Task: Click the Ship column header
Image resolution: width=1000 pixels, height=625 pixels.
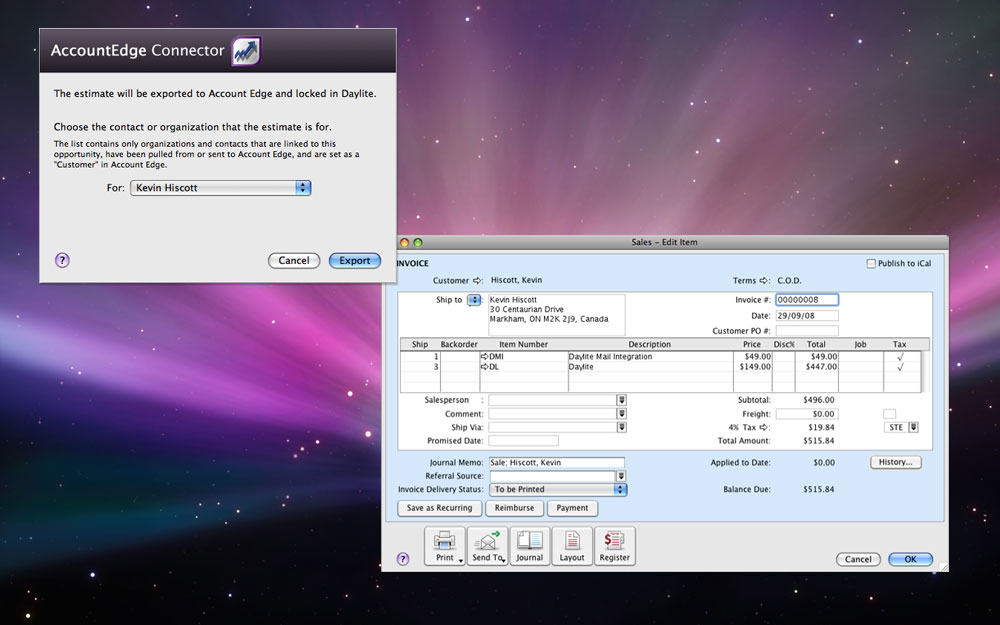Action: click(420, 344)
